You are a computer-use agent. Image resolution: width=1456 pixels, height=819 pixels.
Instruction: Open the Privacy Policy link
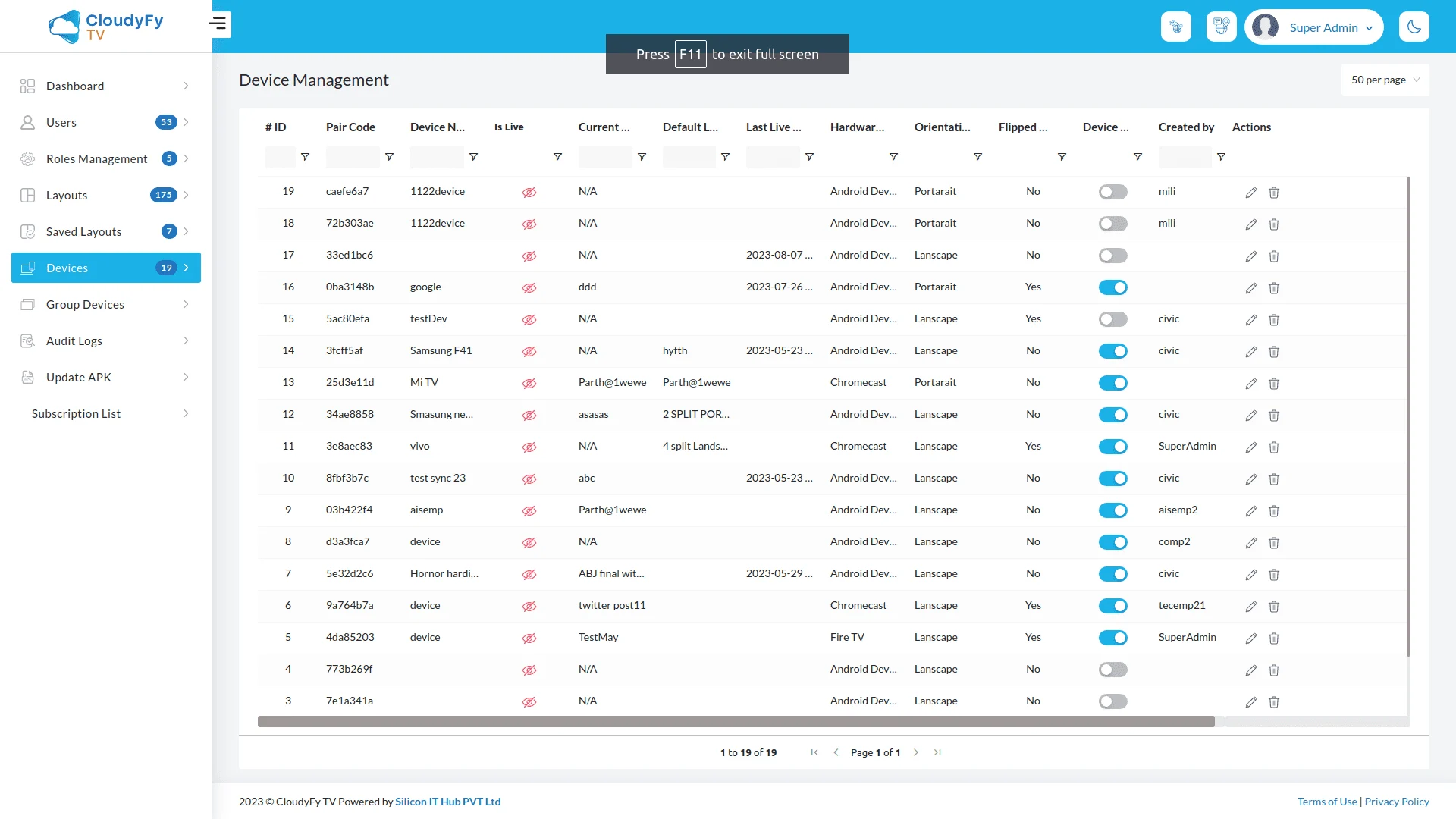tap(1396, 802)
